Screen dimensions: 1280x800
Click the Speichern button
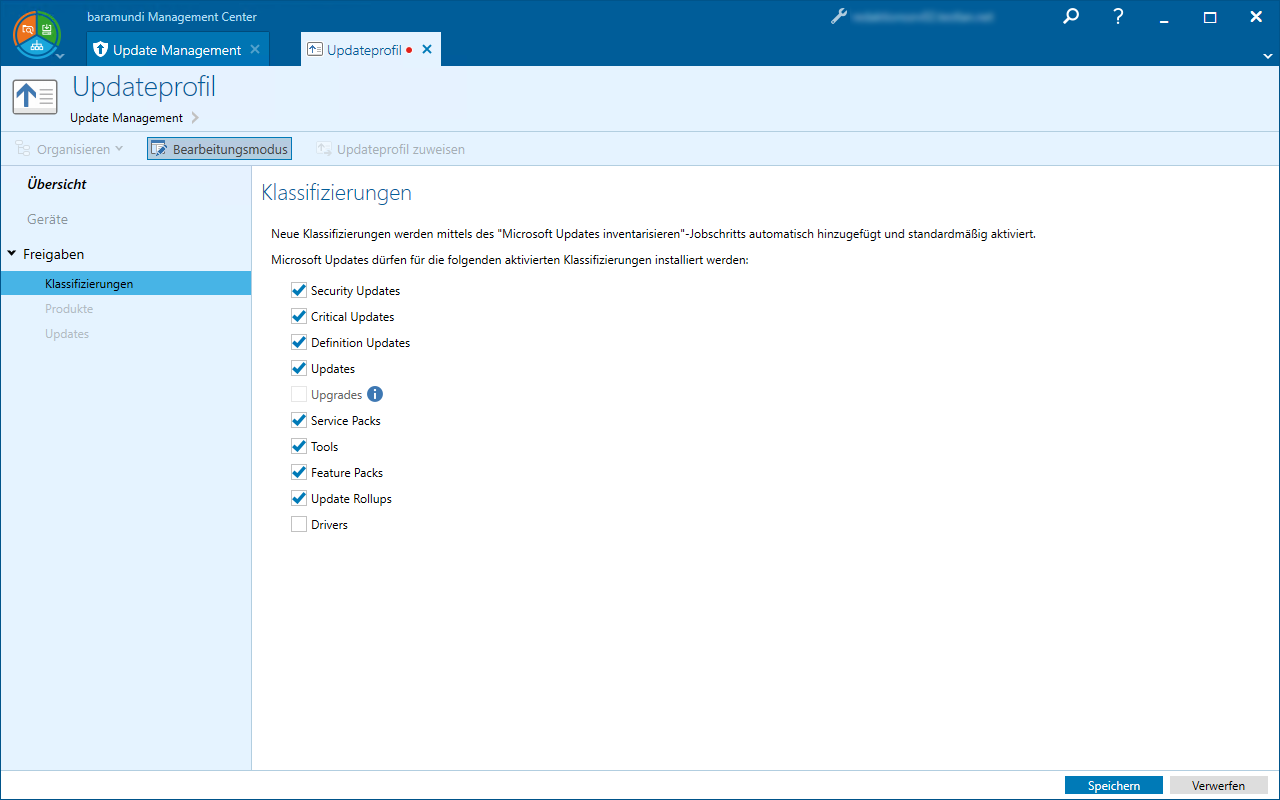(1113, 785)
